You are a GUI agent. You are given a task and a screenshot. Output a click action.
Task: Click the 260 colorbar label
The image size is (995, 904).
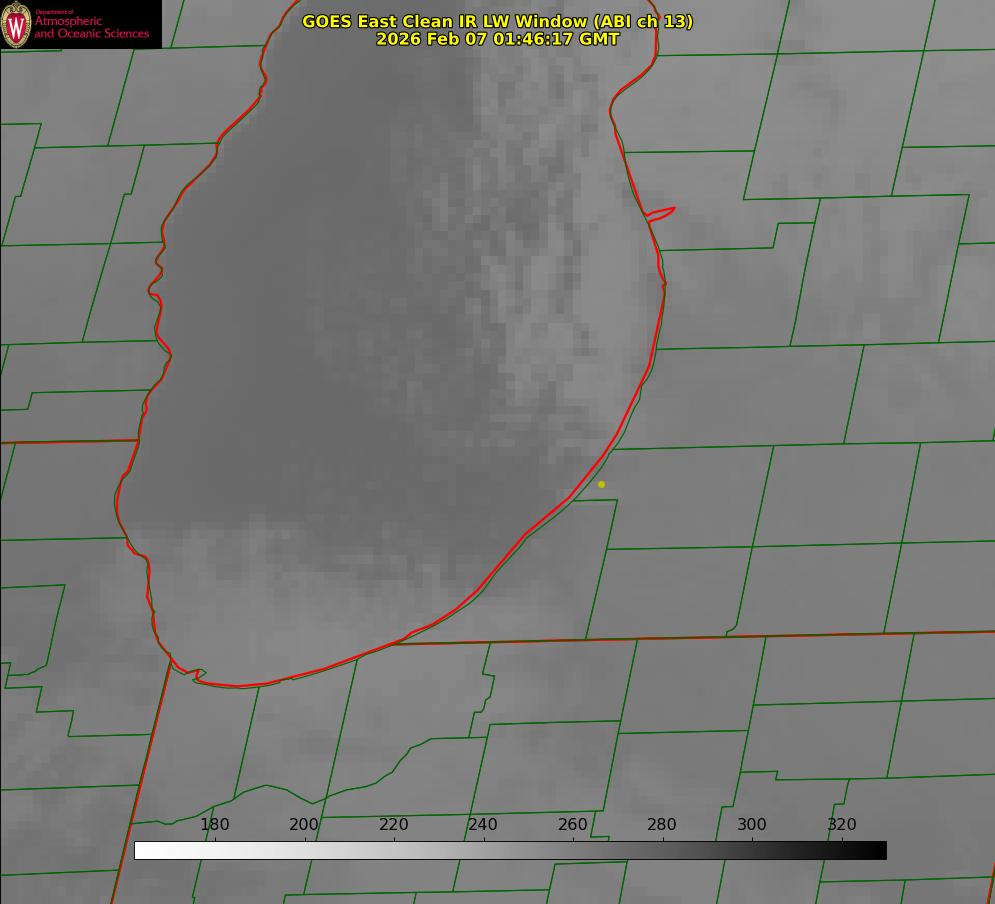(x=573, y=824)
